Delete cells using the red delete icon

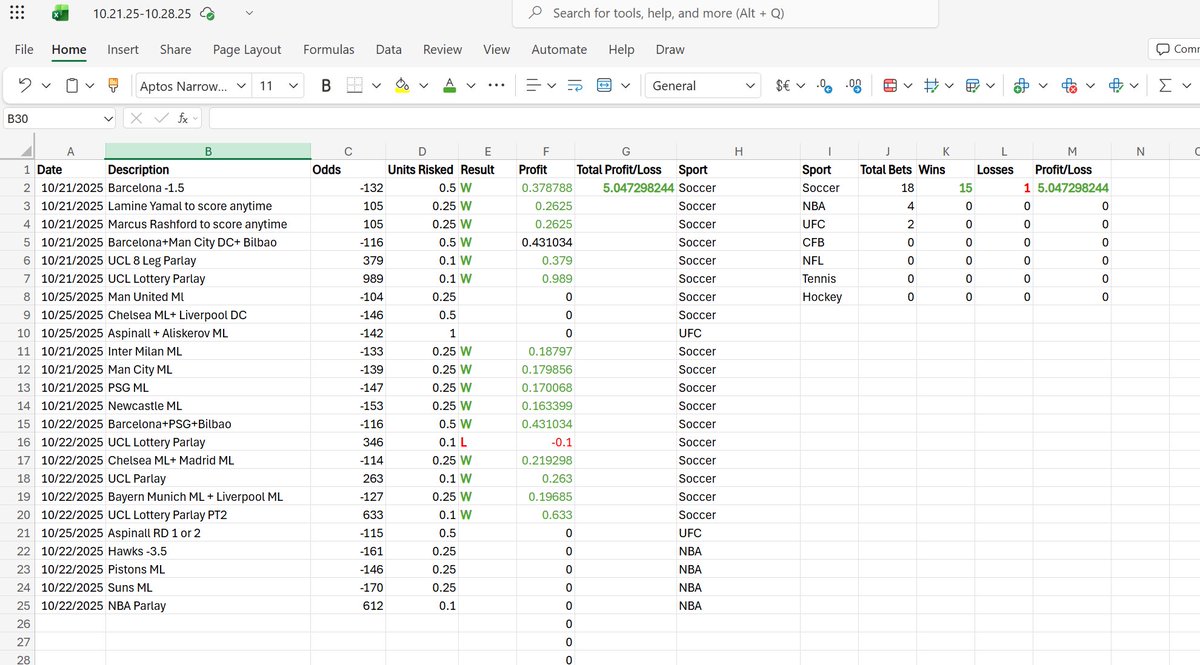1068,85
